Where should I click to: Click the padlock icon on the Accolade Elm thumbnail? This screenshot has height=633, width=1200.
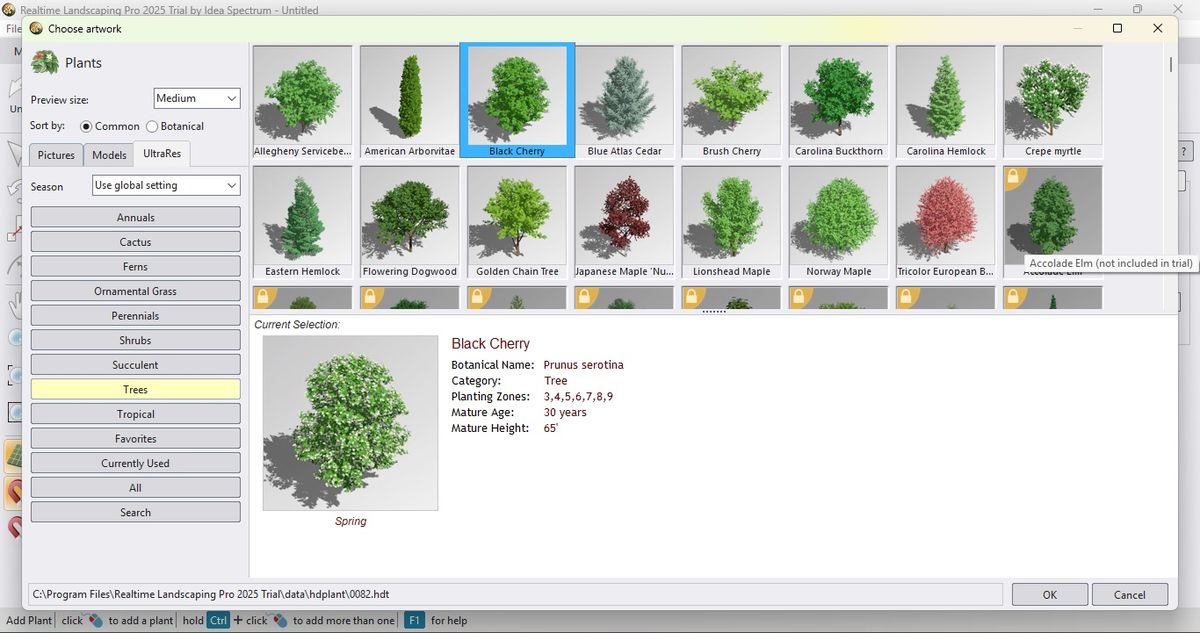pyautogui.click(x=1014, y=176)
